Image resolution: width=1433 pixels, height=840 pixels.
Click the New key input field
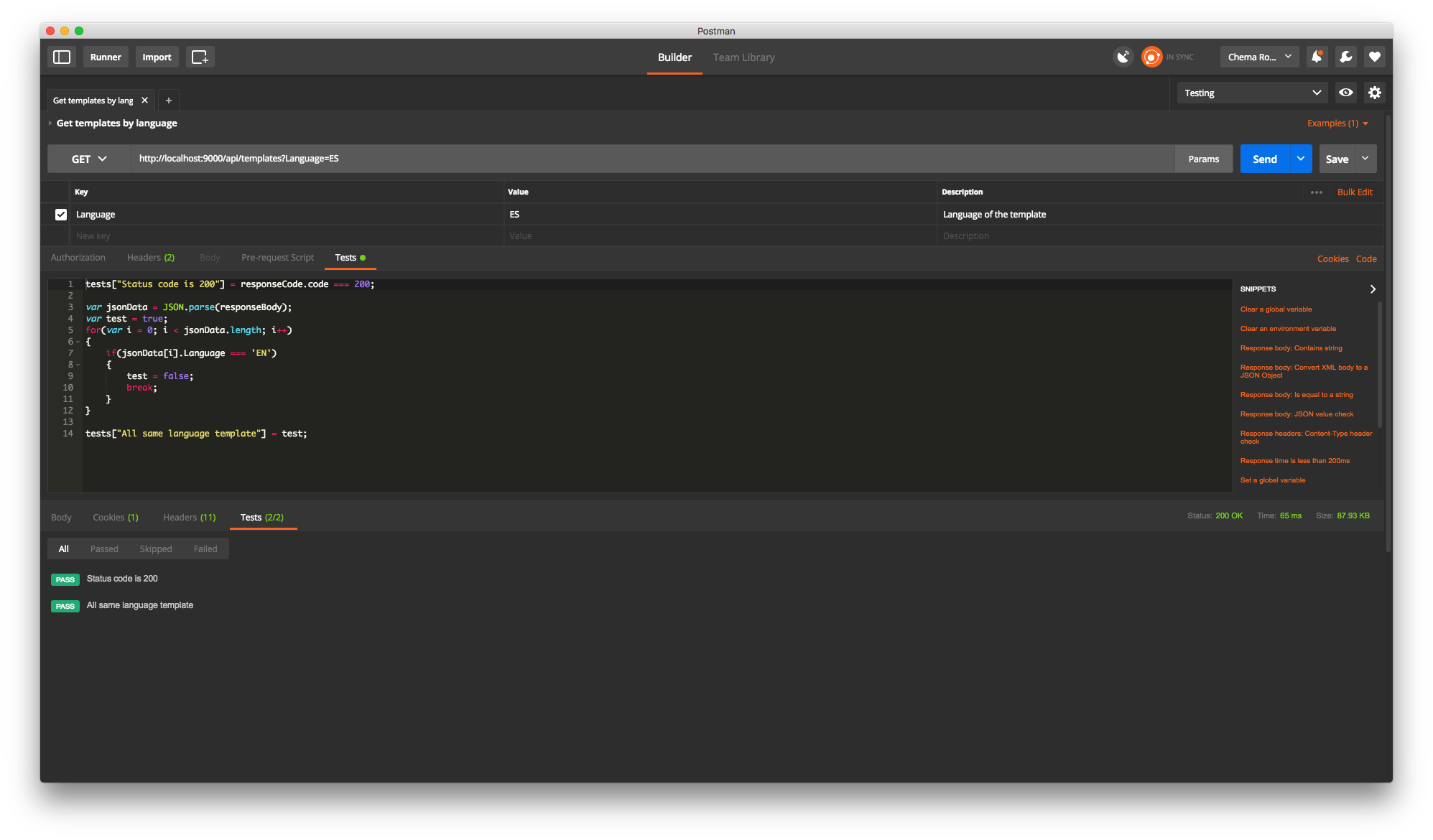click(x=287, y=236)
